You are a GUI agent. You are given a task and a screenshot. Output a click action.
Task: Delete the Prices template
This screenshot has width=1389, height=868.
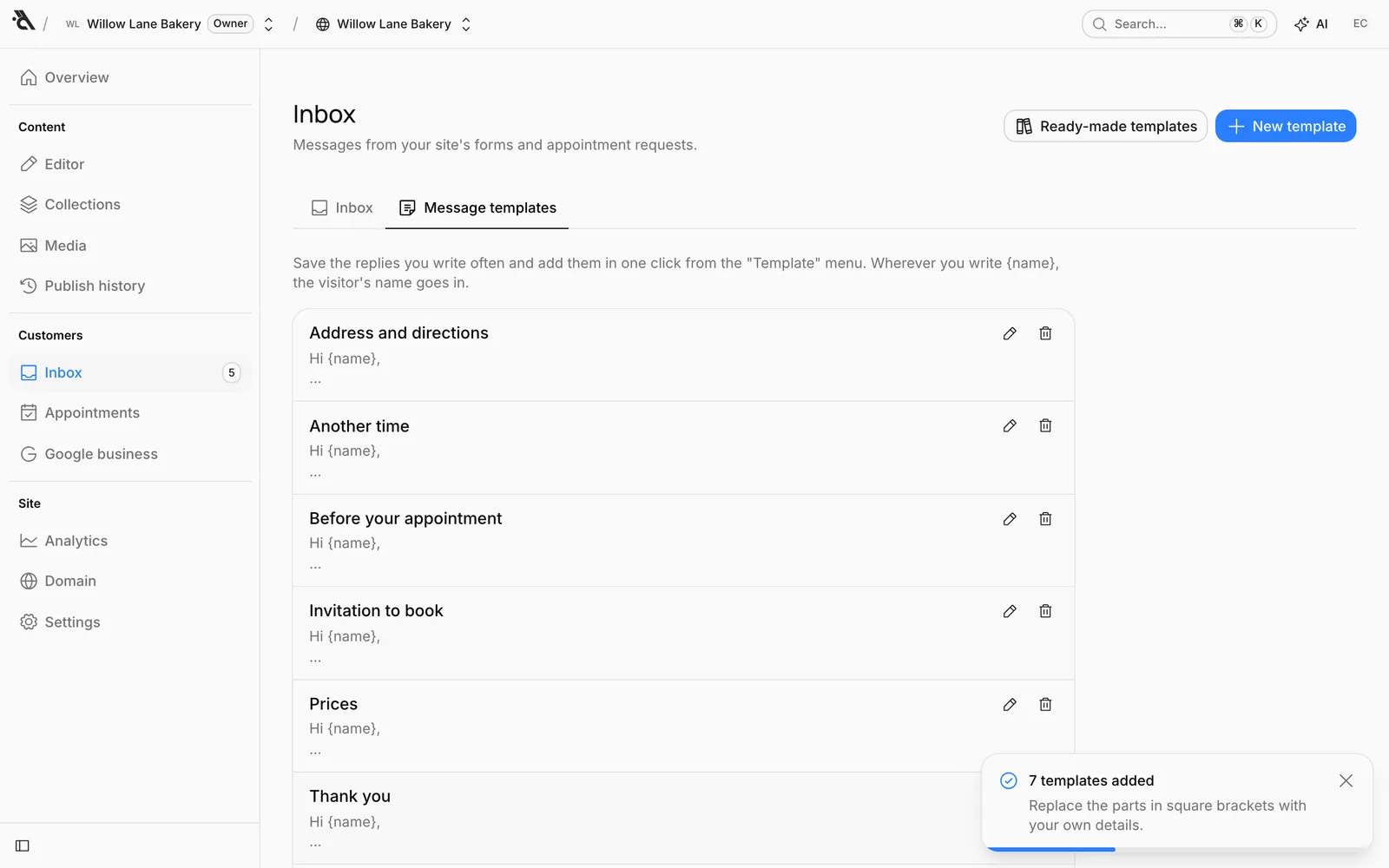[1045, 705]
